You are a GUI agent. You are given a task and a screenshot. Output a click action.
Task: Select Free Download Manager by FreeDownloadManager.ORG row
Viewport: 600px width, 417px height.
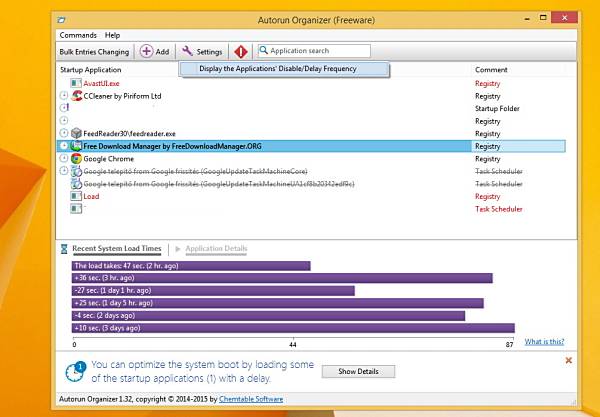pos(310,146)
